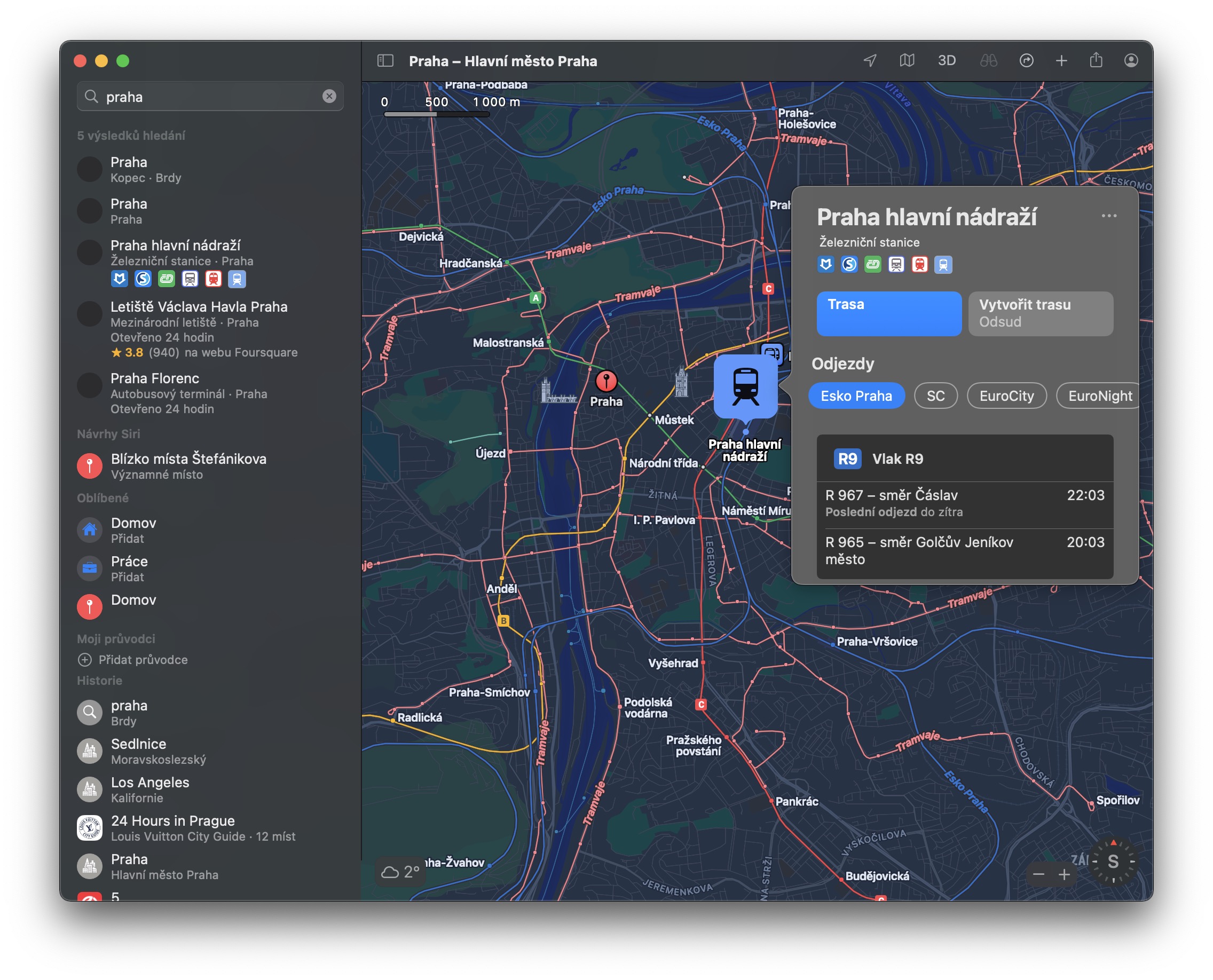Image resolution: width=1213 pixels, height=980 pixels.
Task: Click the current location arrow icon
Action: click(x=870, y=61)
